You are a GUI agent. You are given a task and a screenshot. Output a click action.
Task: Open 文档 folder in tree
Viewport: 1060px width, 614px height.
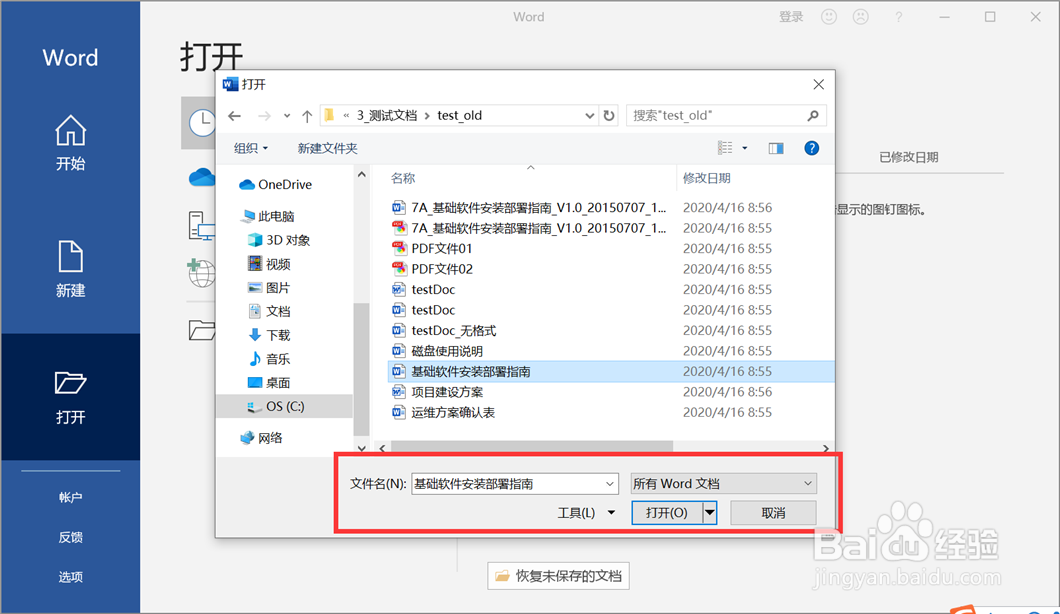pos(269,311)
